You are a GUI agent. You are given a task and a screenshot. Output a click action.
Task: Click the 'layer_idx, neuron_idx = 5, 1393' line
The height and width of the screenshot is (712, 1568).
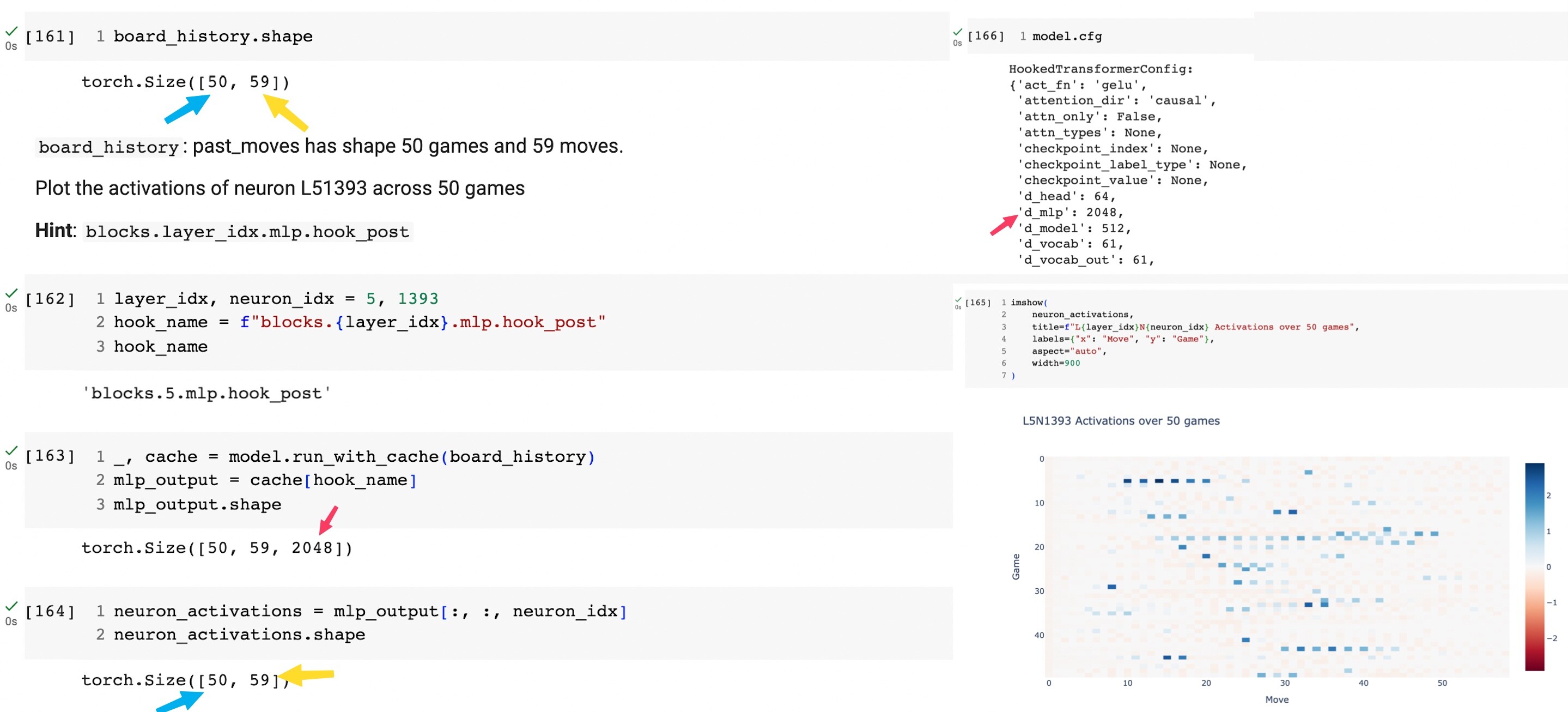pyautogui.click(x=276, y=299)
